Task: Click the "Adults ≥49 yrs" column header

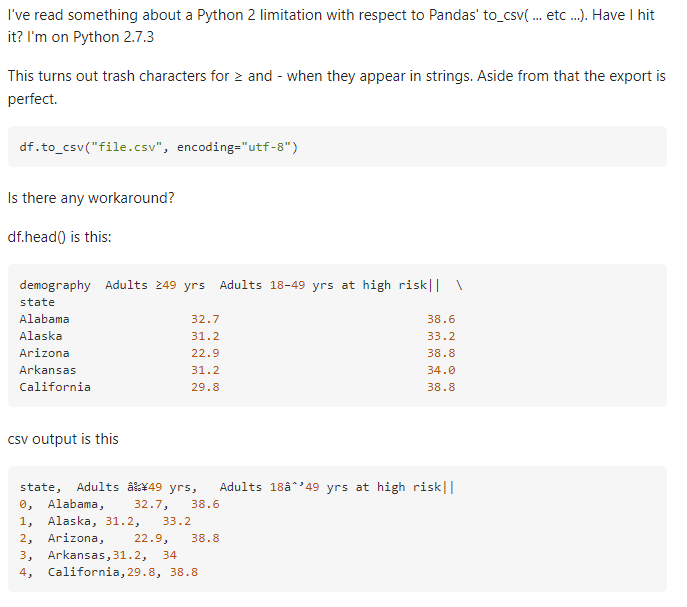Action: pyautogui.click(x=155, y=285)
